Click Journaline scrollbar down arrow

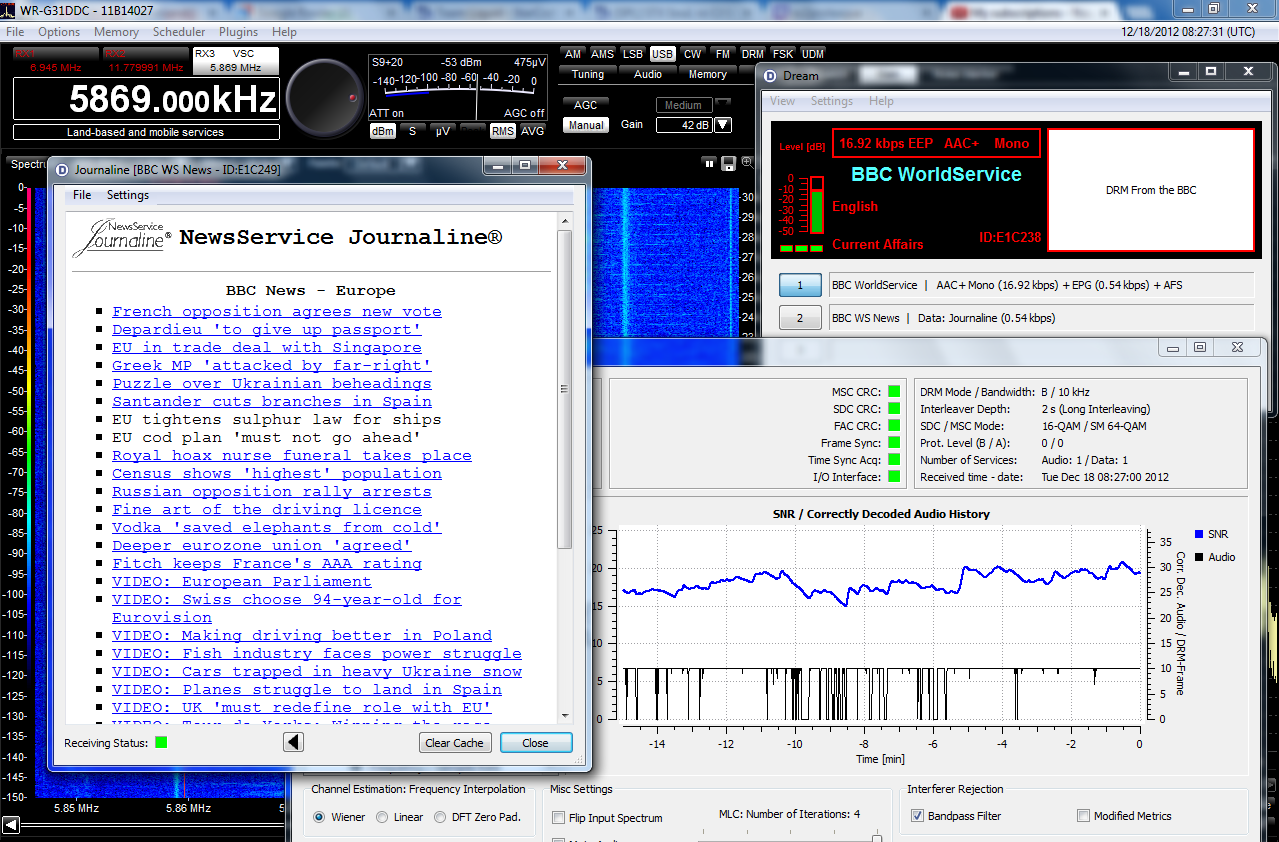[x=565, y=715]
